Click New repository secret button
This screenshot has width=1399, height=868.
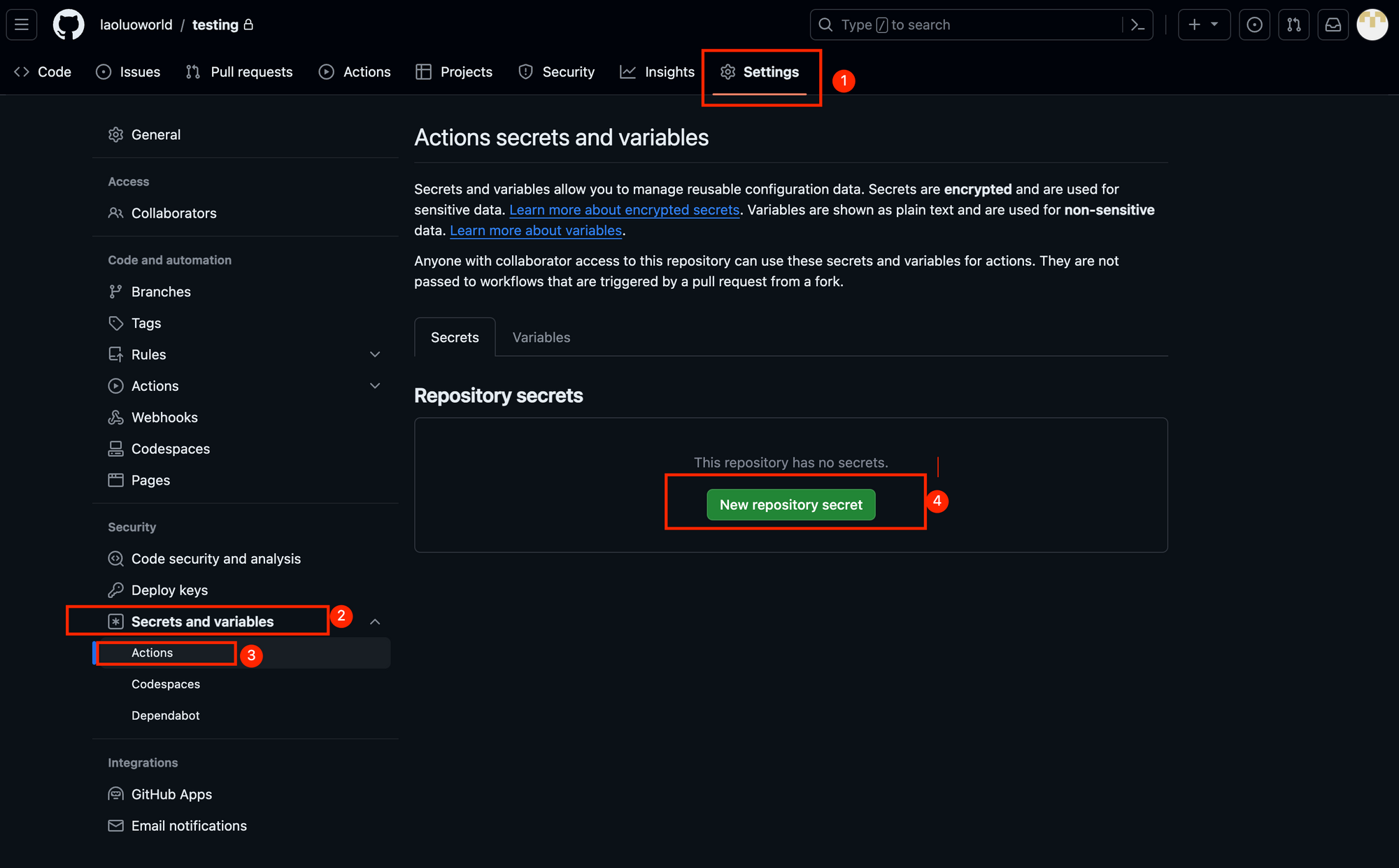(791, 504)
